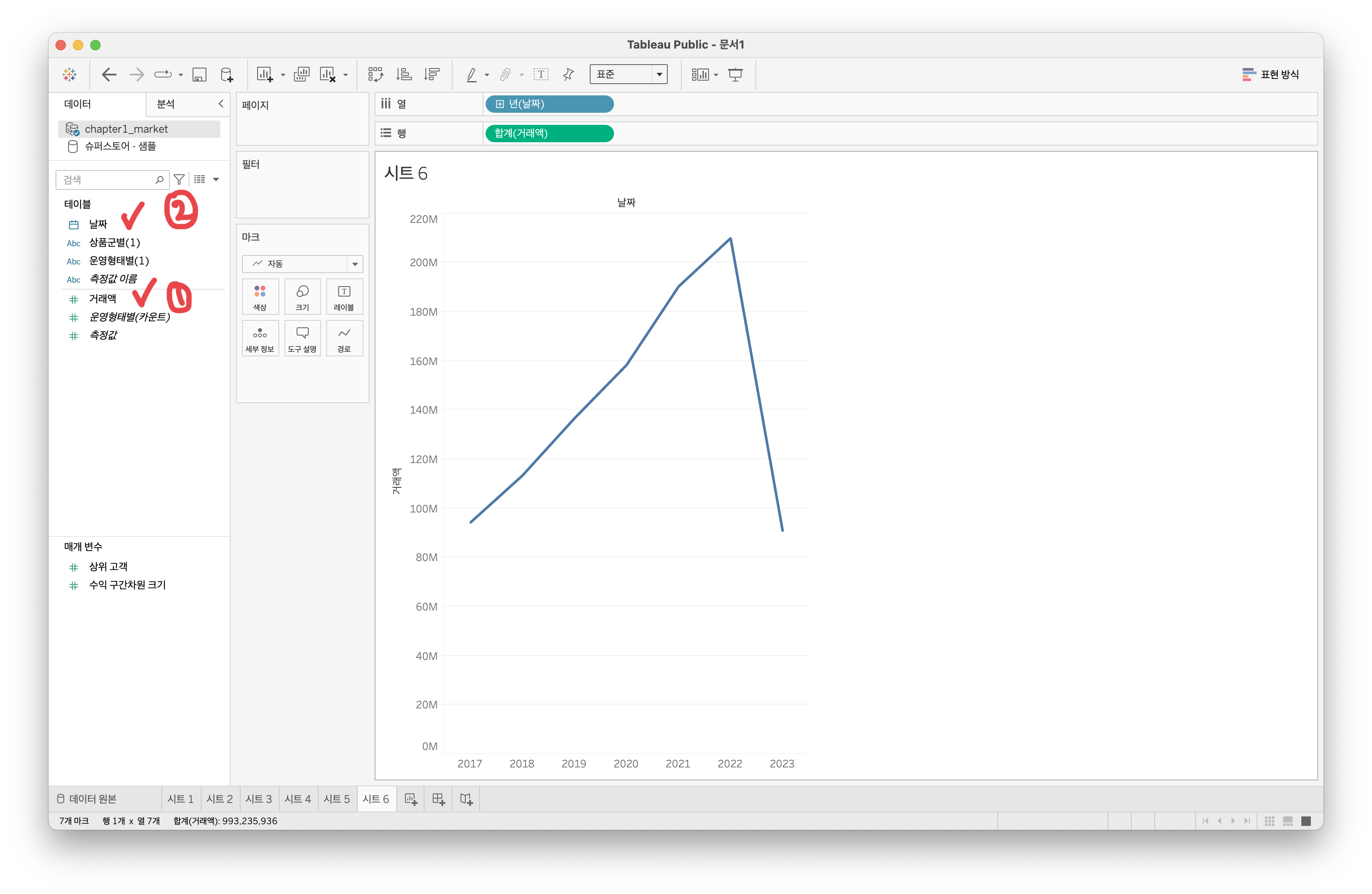Open the fit 표준 dropdown
Image resolution: width=1372 pixels, height=894 pixels.
click(x=659, y=75)
